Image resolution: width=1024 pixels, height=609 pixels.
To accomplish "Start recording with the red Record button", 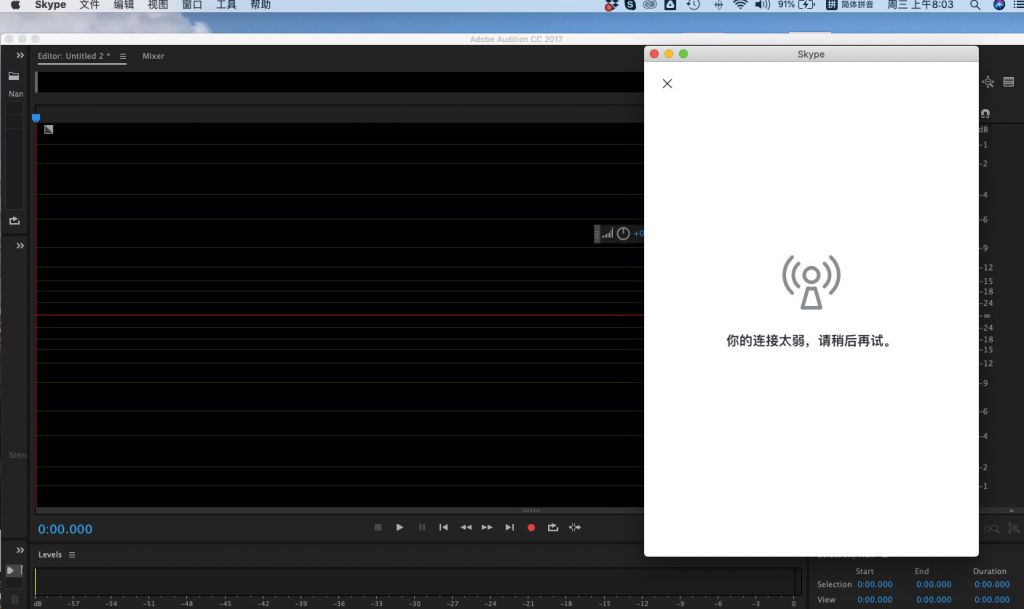I will point(532,527).
